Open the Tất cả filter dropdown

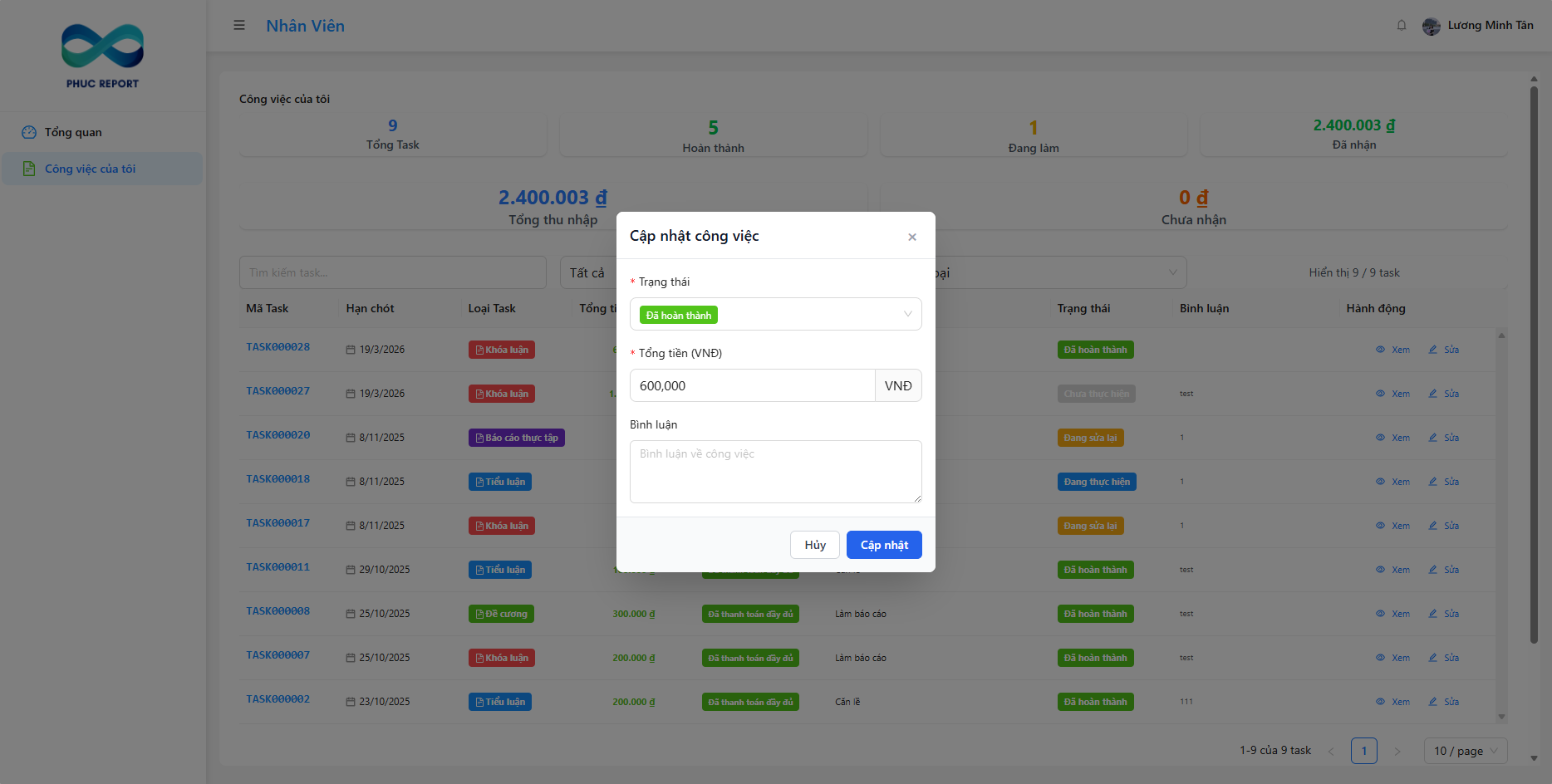coord(588,272)
